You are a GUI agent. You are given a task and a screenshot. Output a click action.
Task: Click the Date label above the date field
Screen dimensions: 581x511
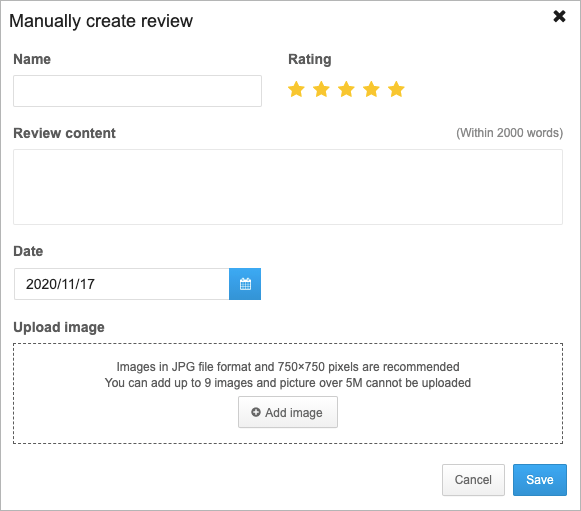tap(28, 251)
